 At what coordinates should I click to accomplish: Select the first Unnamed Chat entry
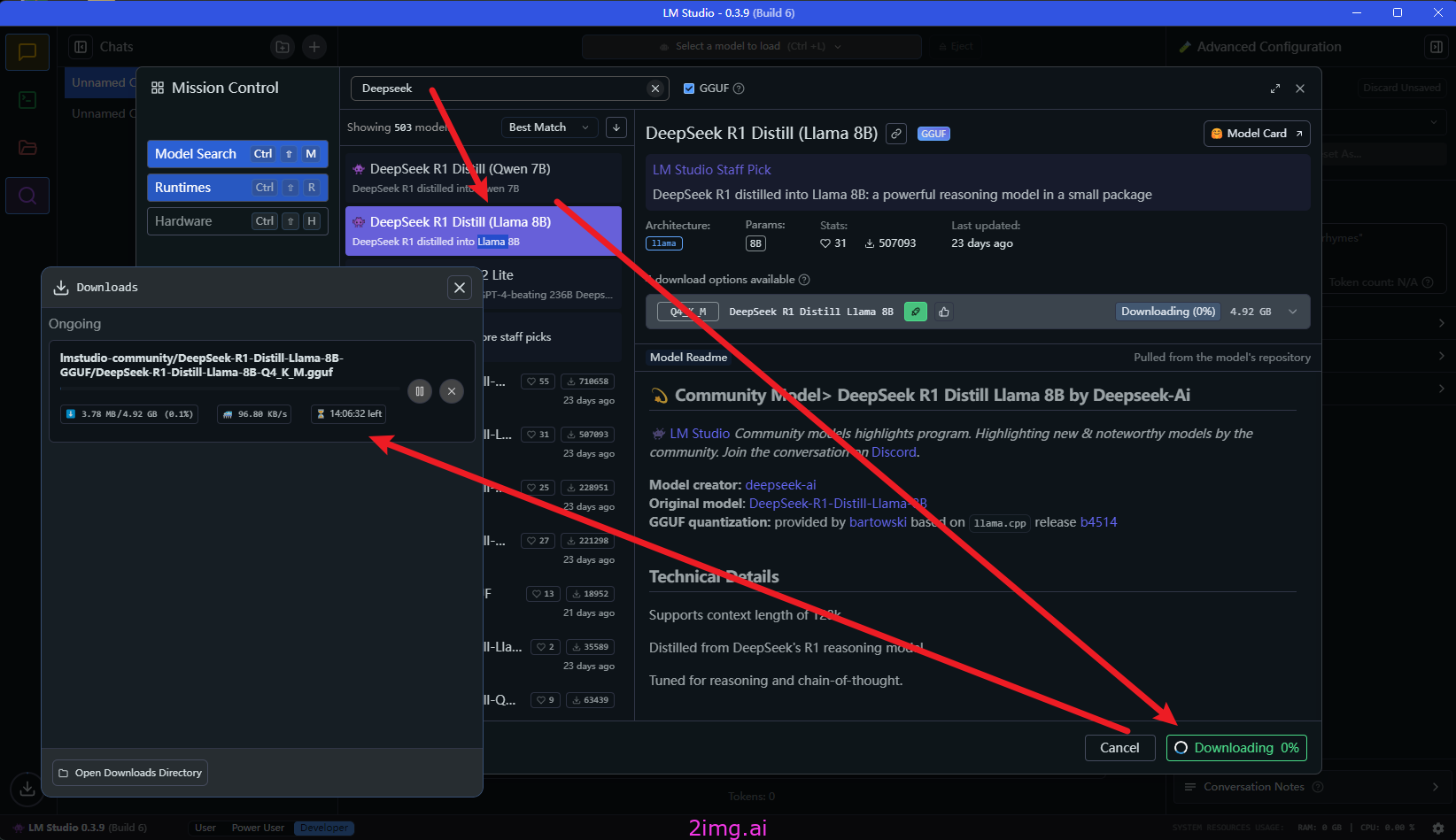(x=102, y=82)
